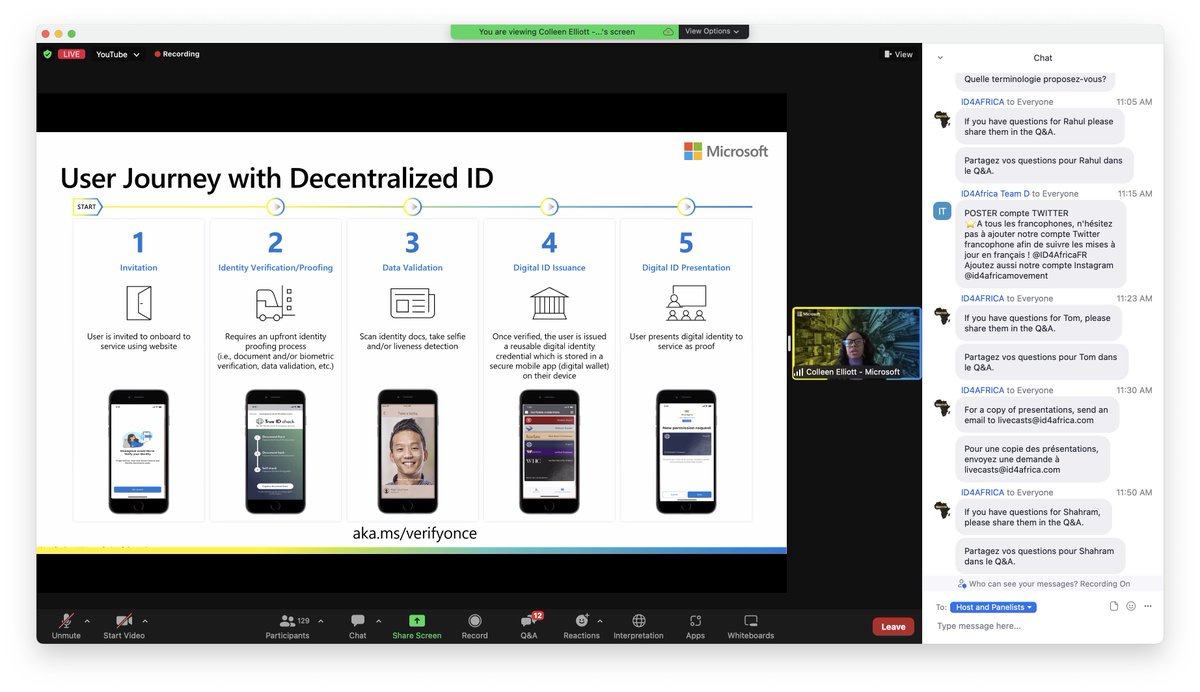Toggle the Chat panel from the toolbar
This screenshot has height=692, width=1200.
point(357,626)
